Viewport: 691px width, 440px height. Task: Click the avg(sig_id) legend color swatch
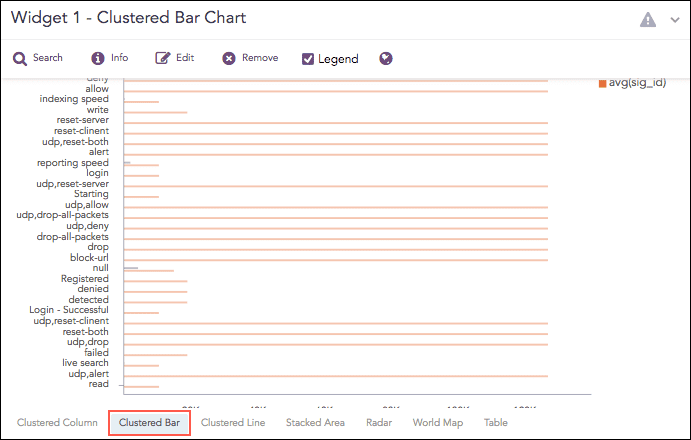click(x=602, y=83)
